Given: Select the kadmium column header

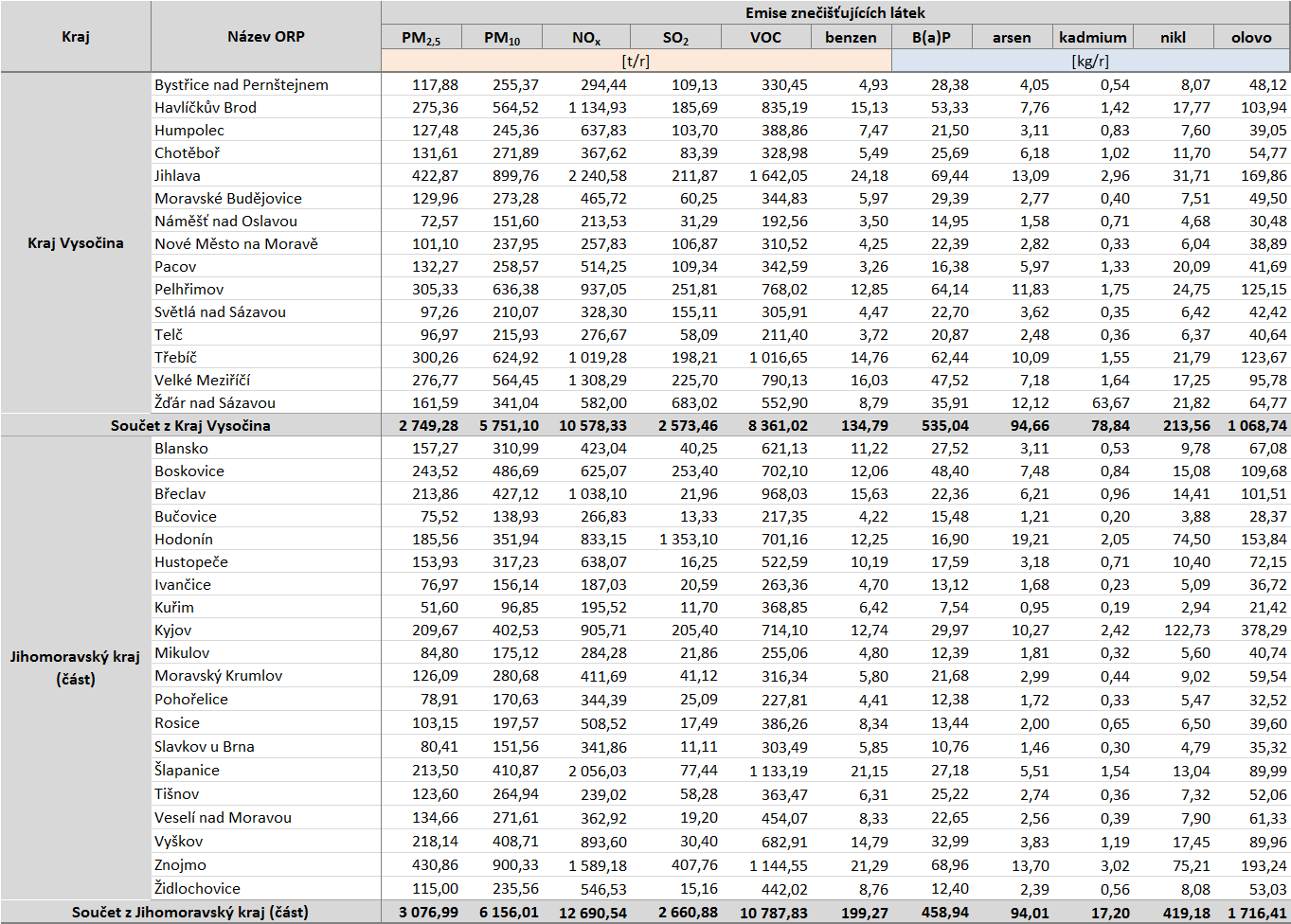Looking at the screenshot, I should pyautogui.click(x=1093, y=37).
